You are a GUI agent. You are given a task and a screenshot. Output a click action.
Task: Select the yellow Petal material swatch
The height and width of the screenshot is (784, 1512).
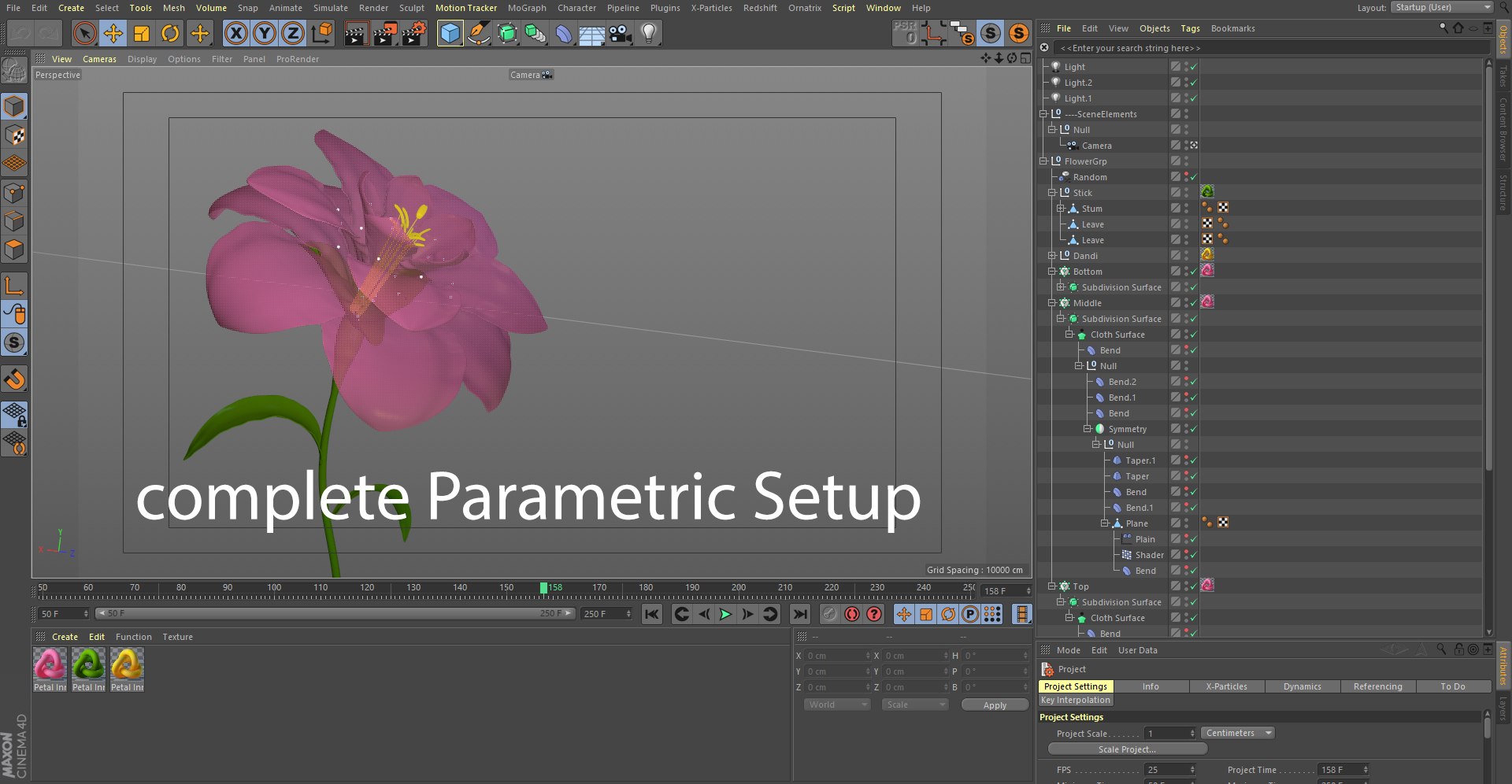point(127,664)
